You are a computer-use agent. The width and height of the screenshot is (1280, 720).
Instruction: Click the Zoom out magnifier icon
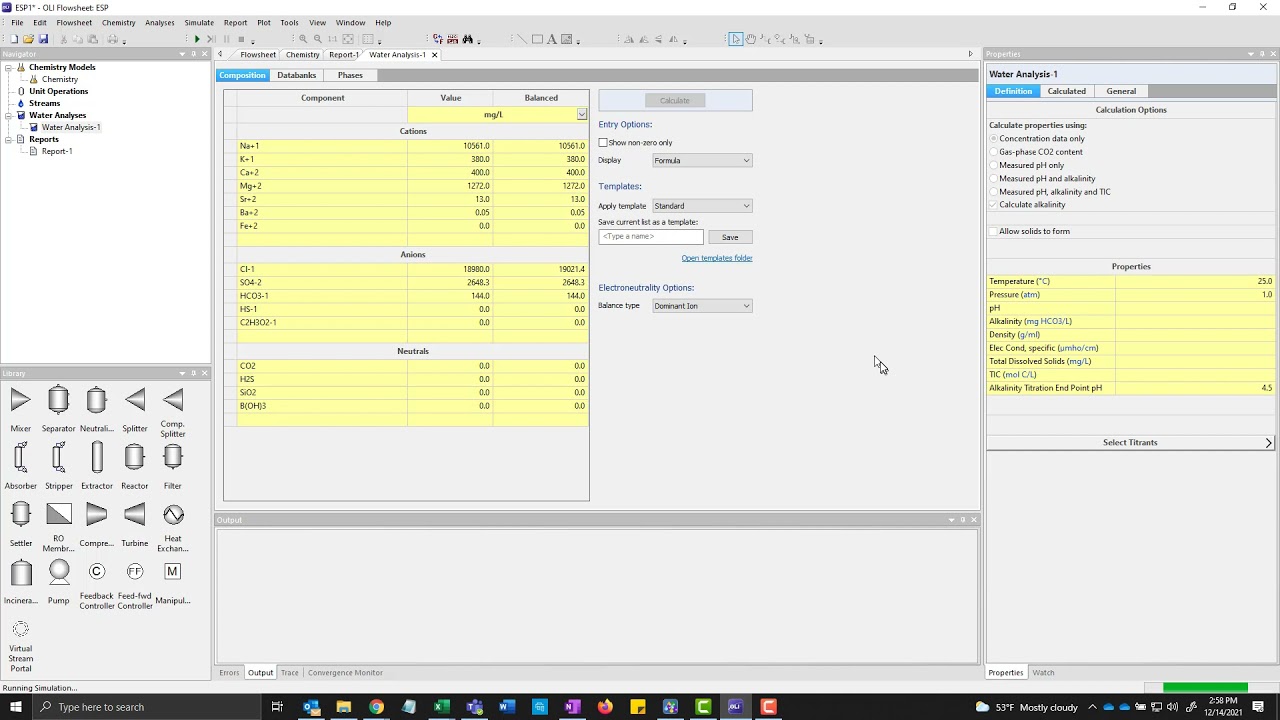pos(318,39)
